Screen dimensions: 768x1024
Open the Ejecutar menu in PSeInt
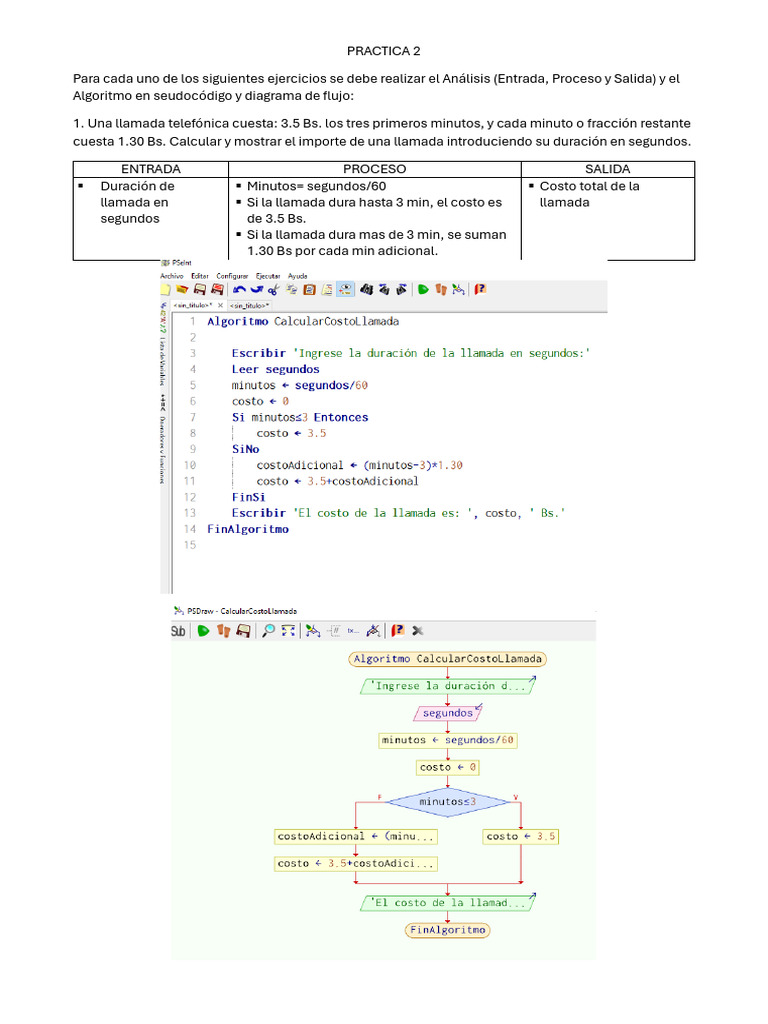pyautogui.click(x=268, y=276)
